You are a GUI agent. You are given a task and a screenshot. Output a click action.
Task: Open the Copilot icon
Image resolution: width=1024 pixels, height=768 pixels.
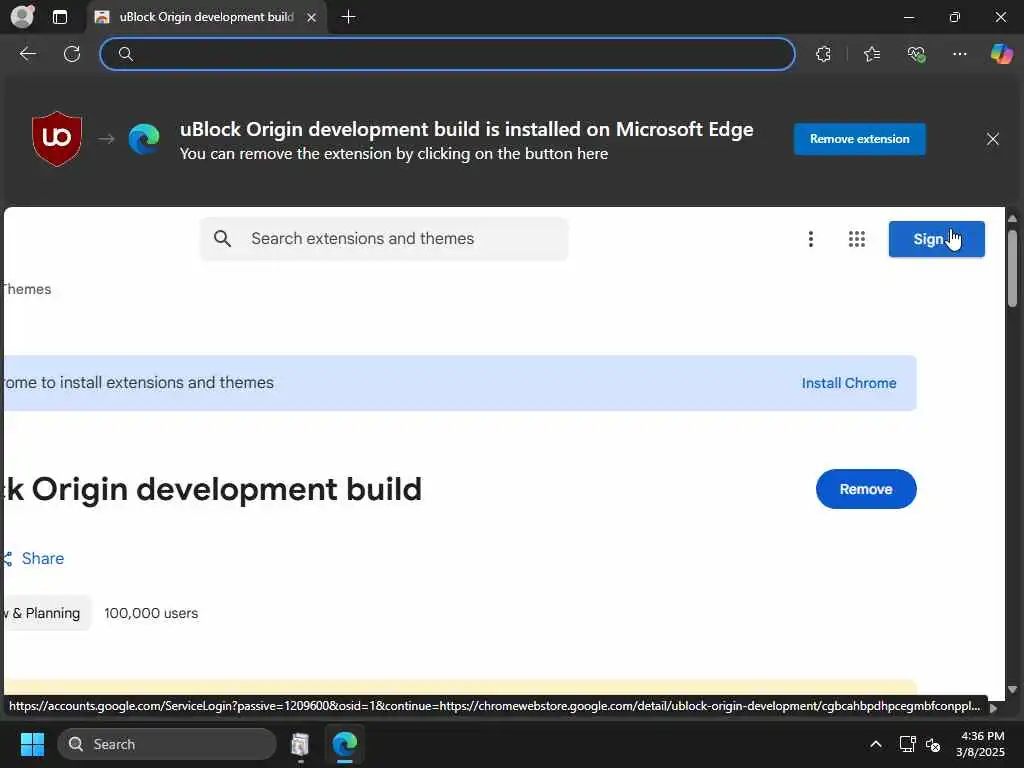pyautogui.click(x=1001, y=54)
